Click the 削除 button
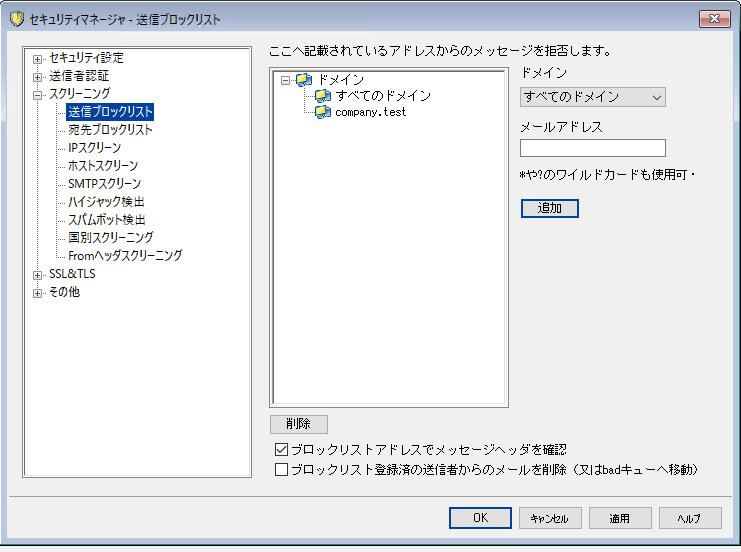This screenshot has height=552, width=741. click(x=298, y=425)
